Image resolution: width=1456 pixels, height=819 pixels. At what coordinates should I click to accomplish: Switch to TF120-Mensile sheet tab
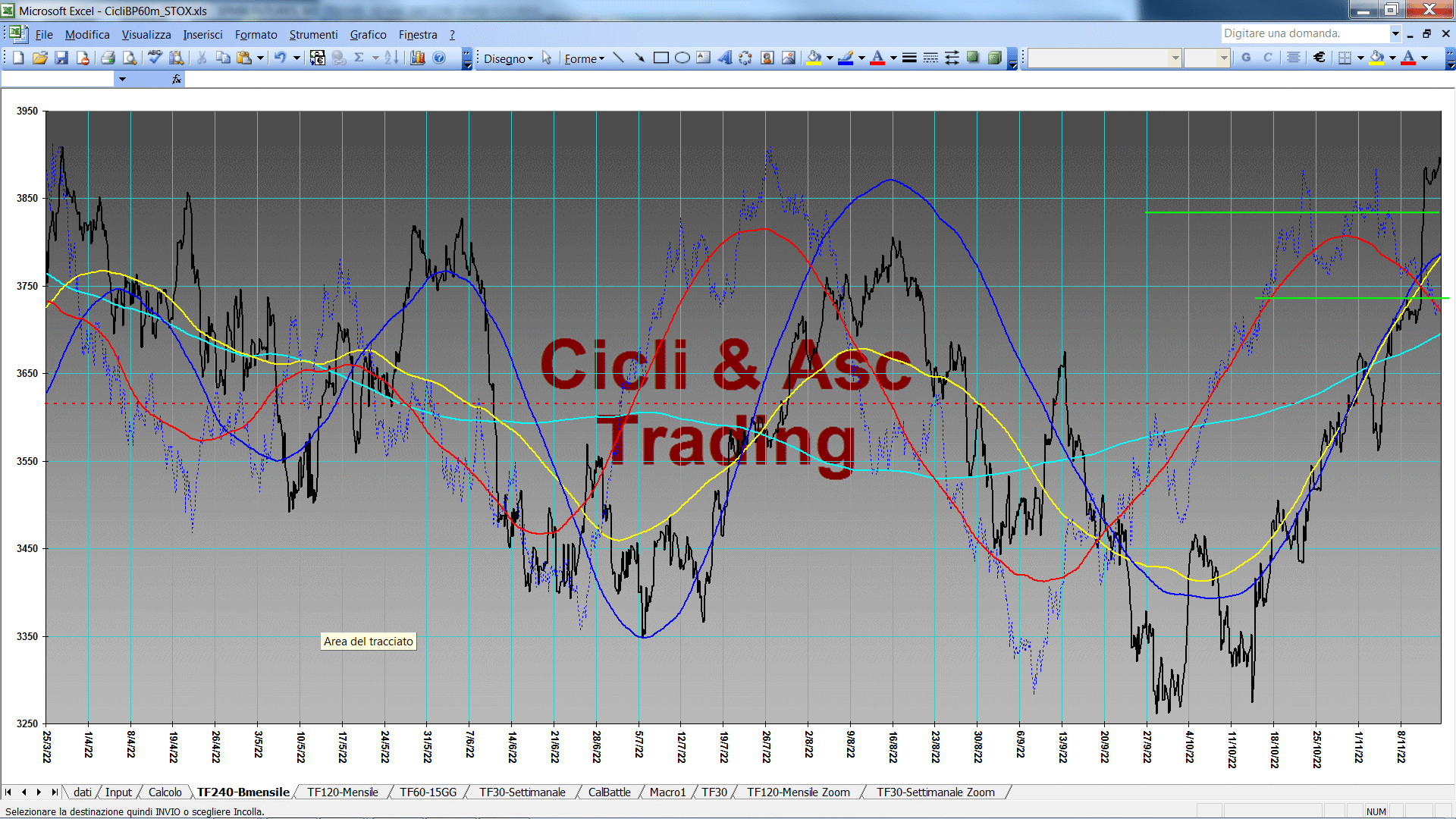point(342,792)
